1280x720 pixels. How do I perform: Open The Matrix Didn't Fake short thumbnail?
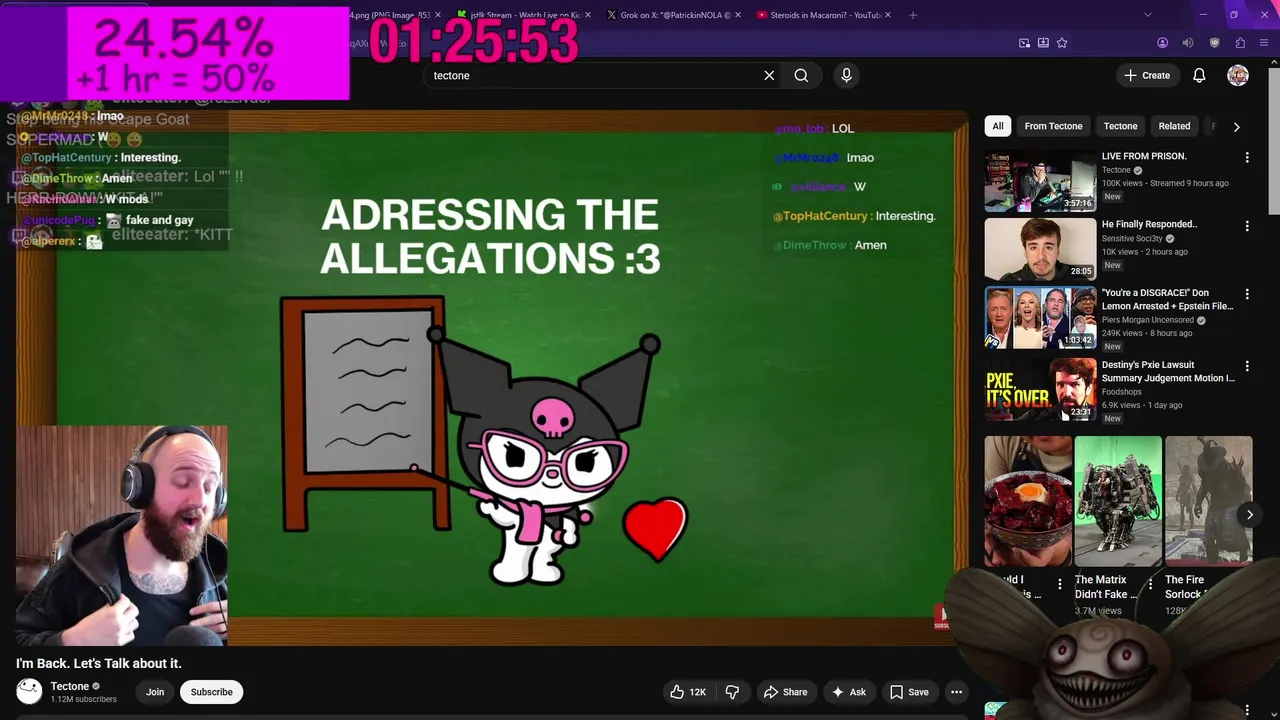coord(1118,501)
